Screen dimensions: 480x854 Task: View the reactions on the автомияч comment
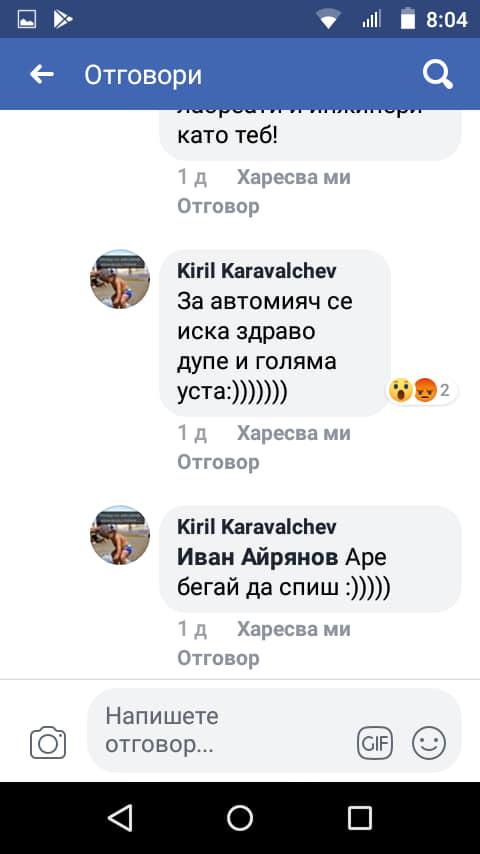pyautogui.click(x=422, y=390)
